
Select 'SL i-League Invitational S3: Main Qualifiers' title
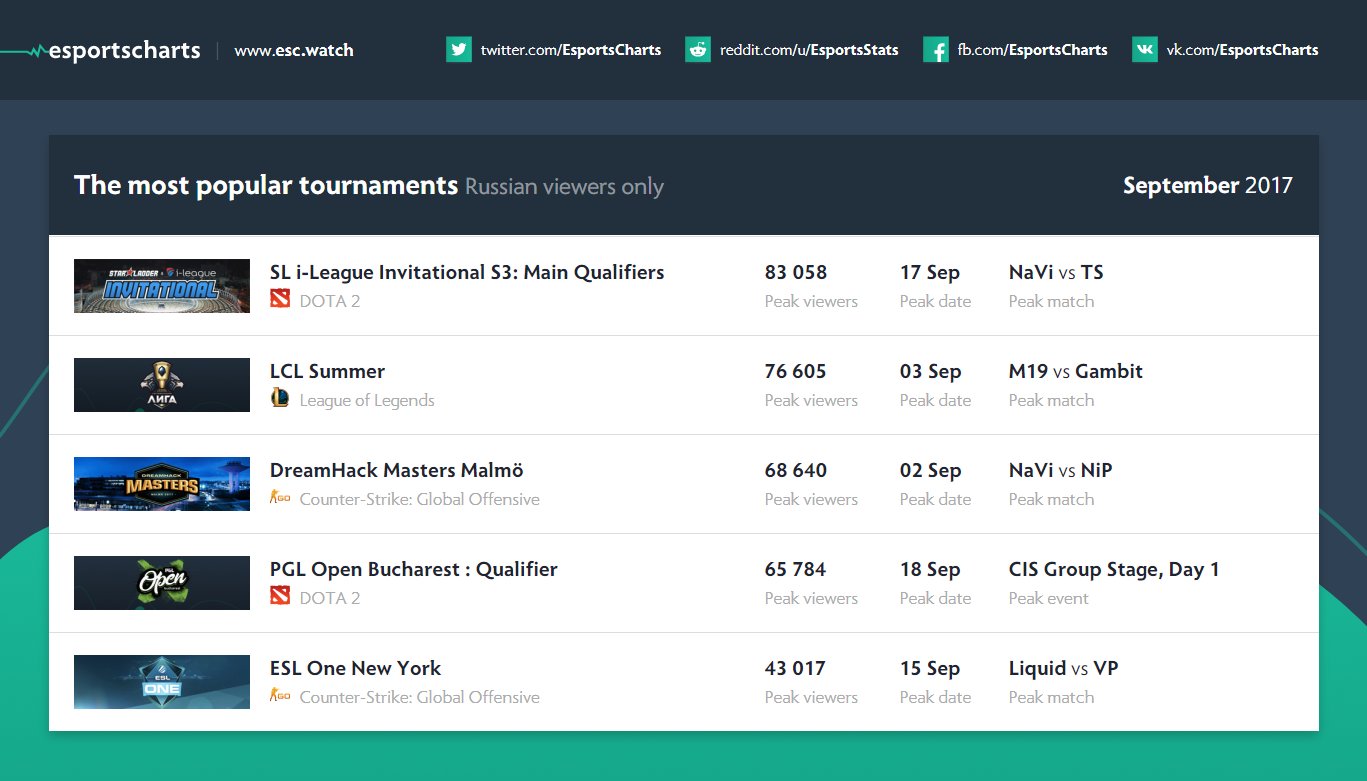pos(467,272)
